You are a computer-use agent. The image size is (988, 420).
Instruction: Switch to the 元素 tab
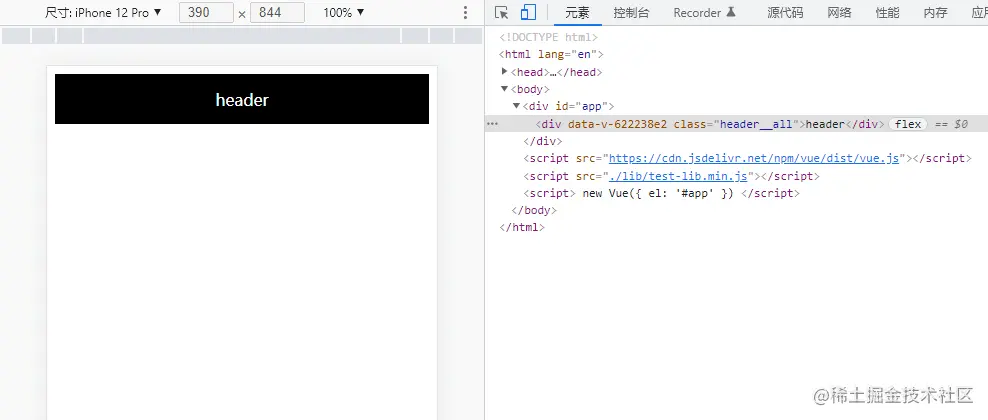(x=577, y=13)
